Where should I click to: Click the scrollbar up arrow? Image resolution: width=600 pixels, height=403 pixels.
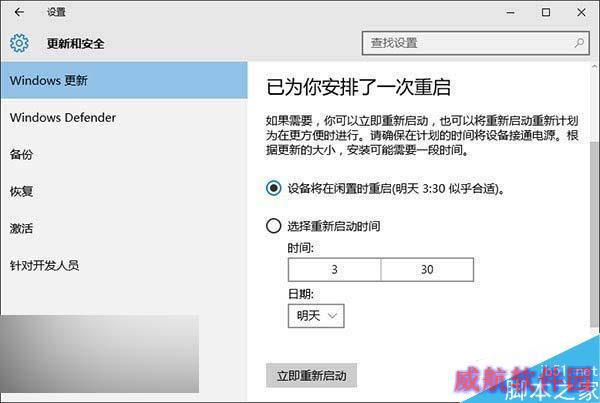[x=595, y=67]
